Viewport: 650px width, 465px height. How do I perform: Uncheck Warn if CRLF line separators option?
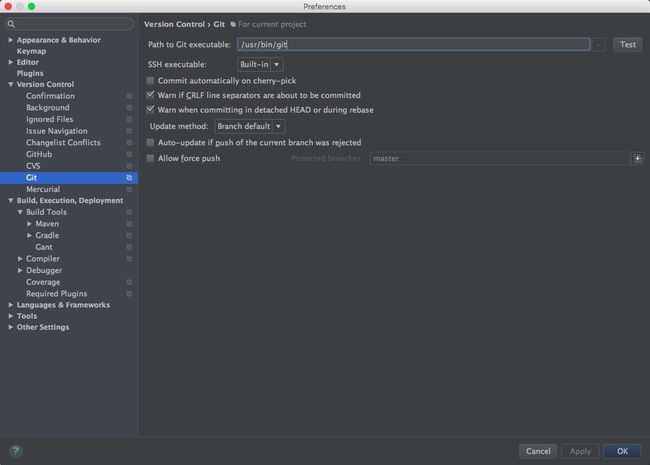150,95
